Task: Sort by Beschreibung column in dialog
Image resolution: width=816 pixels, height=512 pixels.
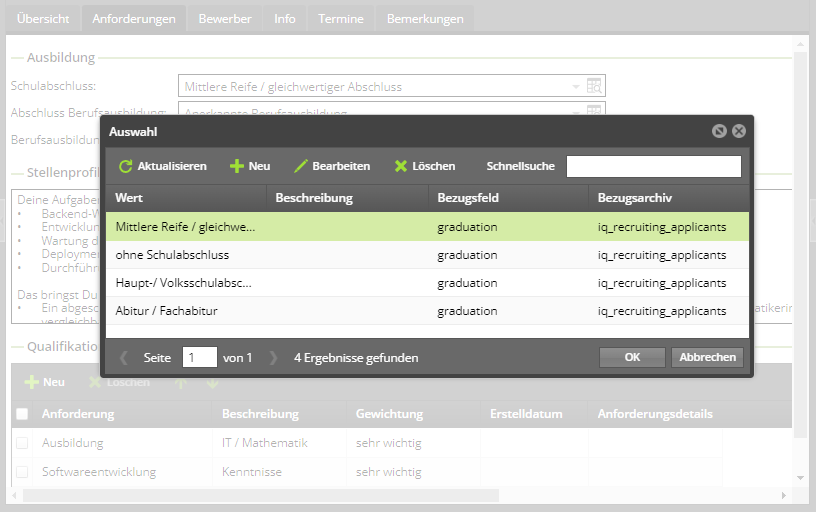Action: point(347,198)
